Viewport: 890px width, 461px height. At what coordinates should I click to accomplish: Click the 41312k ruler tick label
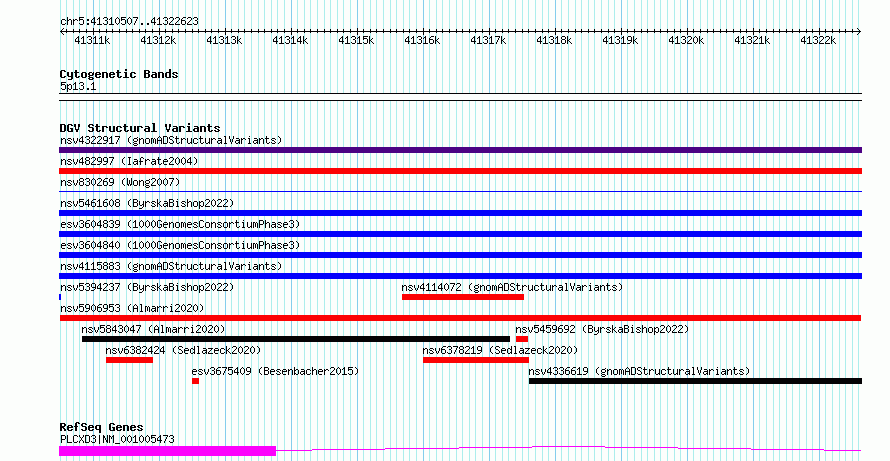click(x=158, y=41)
